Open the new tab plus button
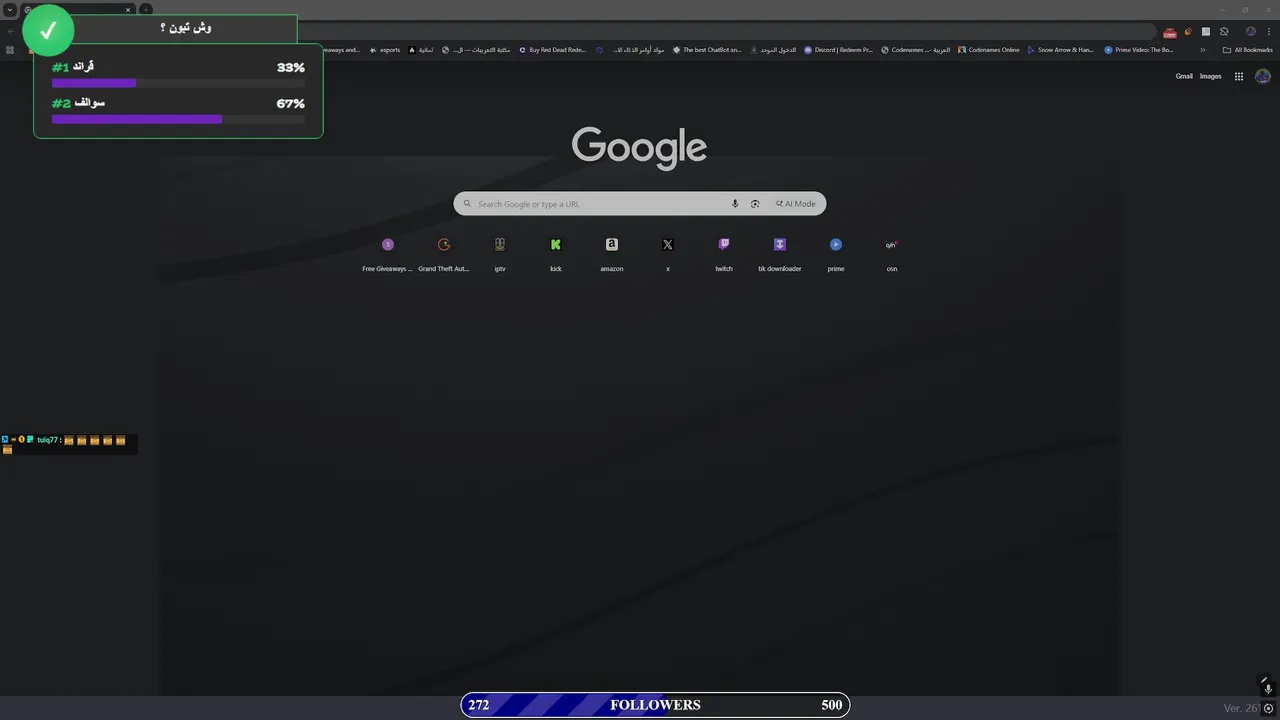1280x720 pixels. click(146, 10)
